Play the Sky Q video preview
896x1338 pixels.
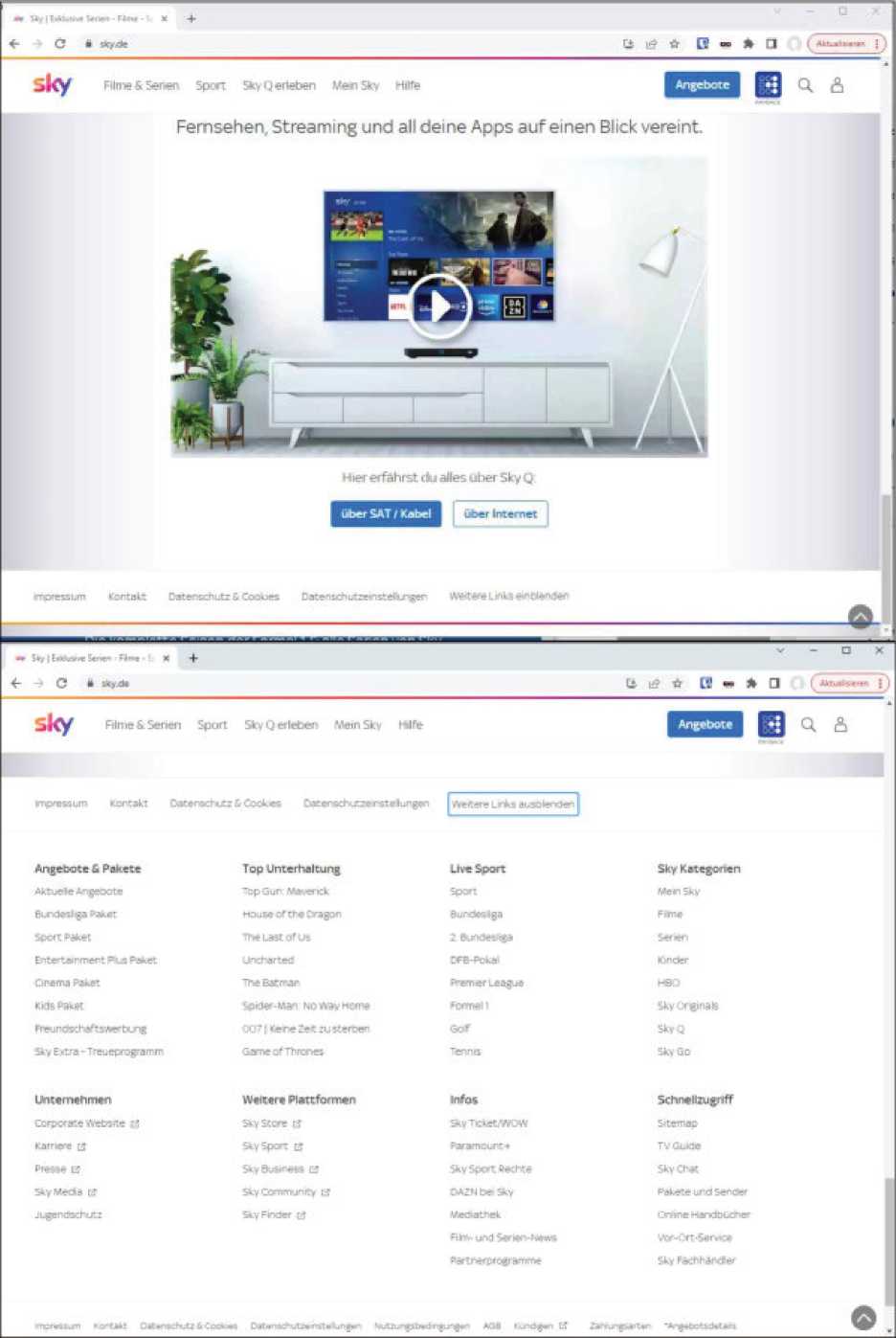click(439, 306)
